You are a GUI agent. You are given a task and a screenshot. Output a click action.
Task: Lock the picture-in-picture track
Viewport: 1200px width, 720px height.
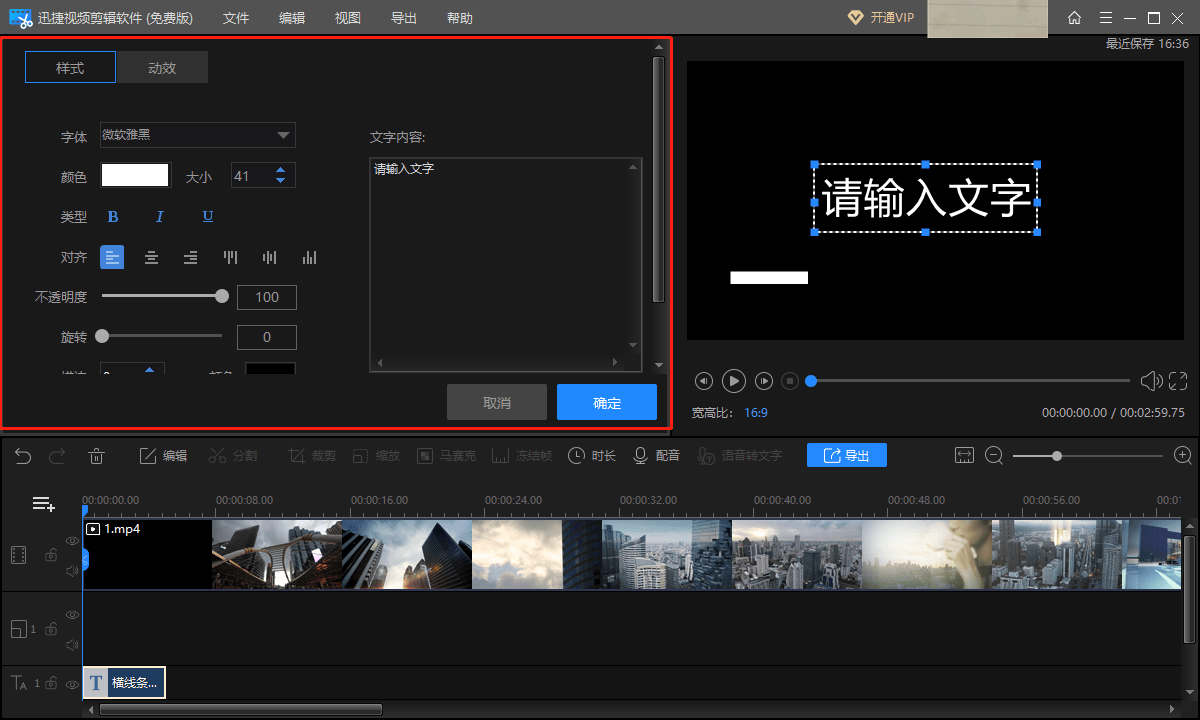(x=50, y=629)
